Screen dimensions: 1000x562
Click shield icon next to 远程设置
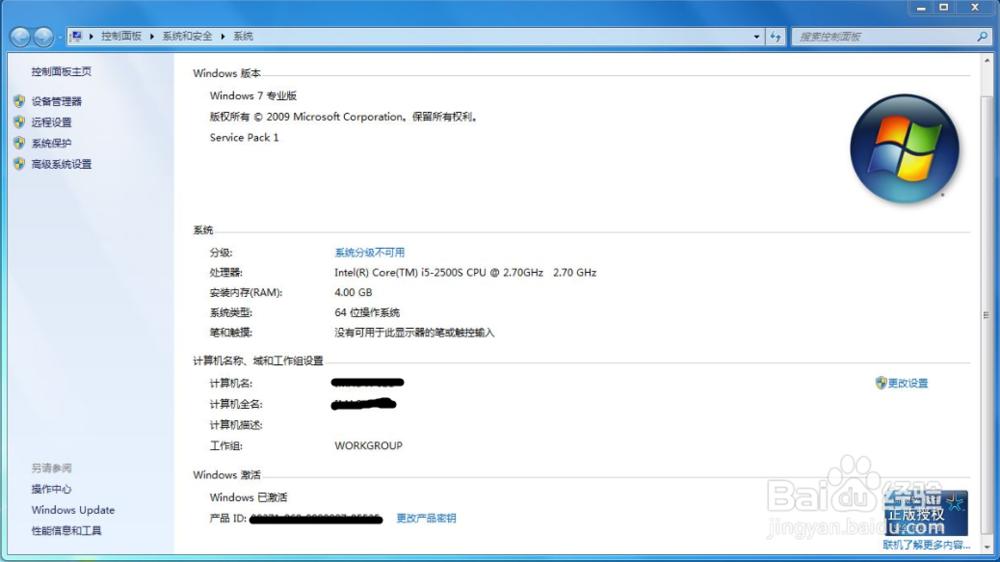tap(19, 122)
